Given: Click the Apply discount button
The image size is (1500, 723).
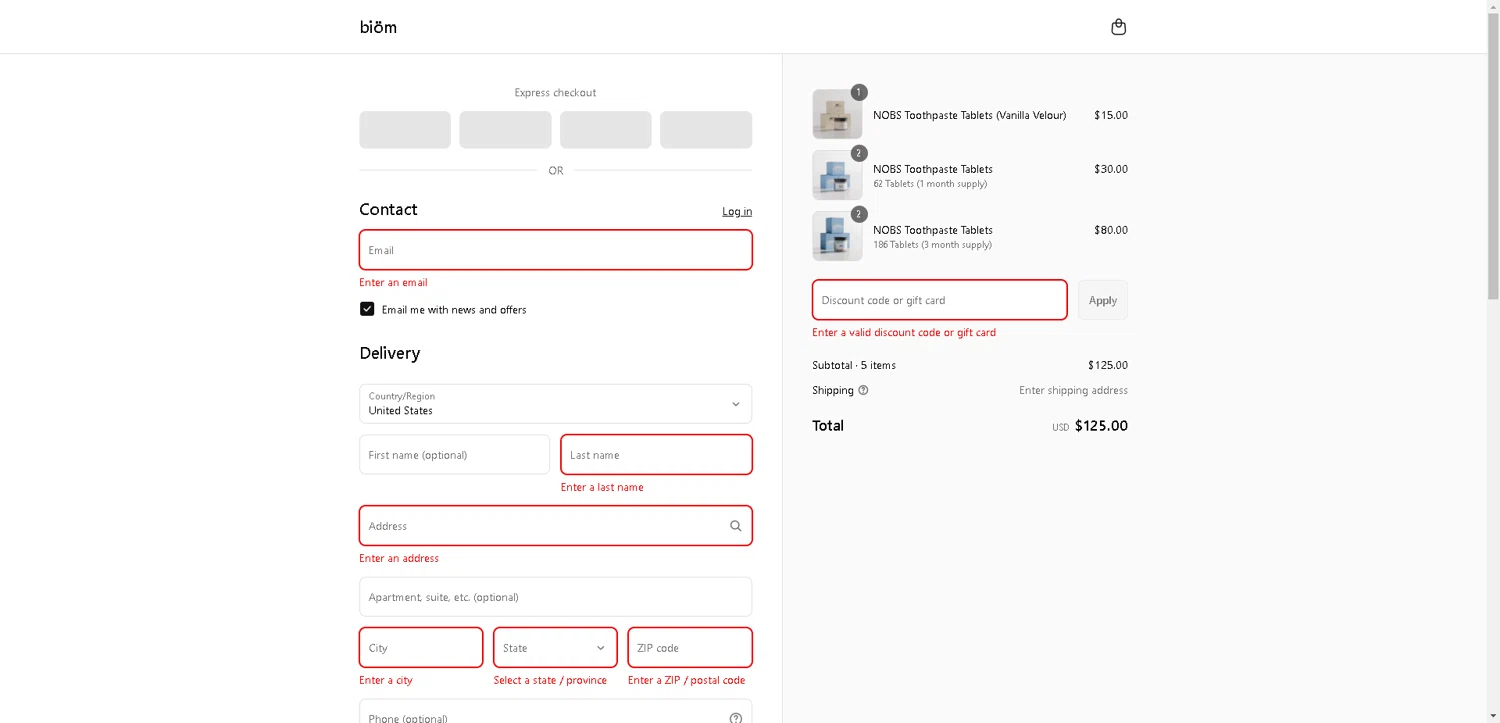Looking at the screenshot, I should [1102, 300].
